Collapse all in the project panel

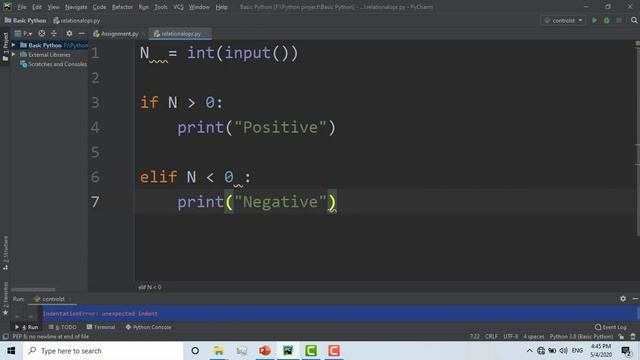pos(53,33)
